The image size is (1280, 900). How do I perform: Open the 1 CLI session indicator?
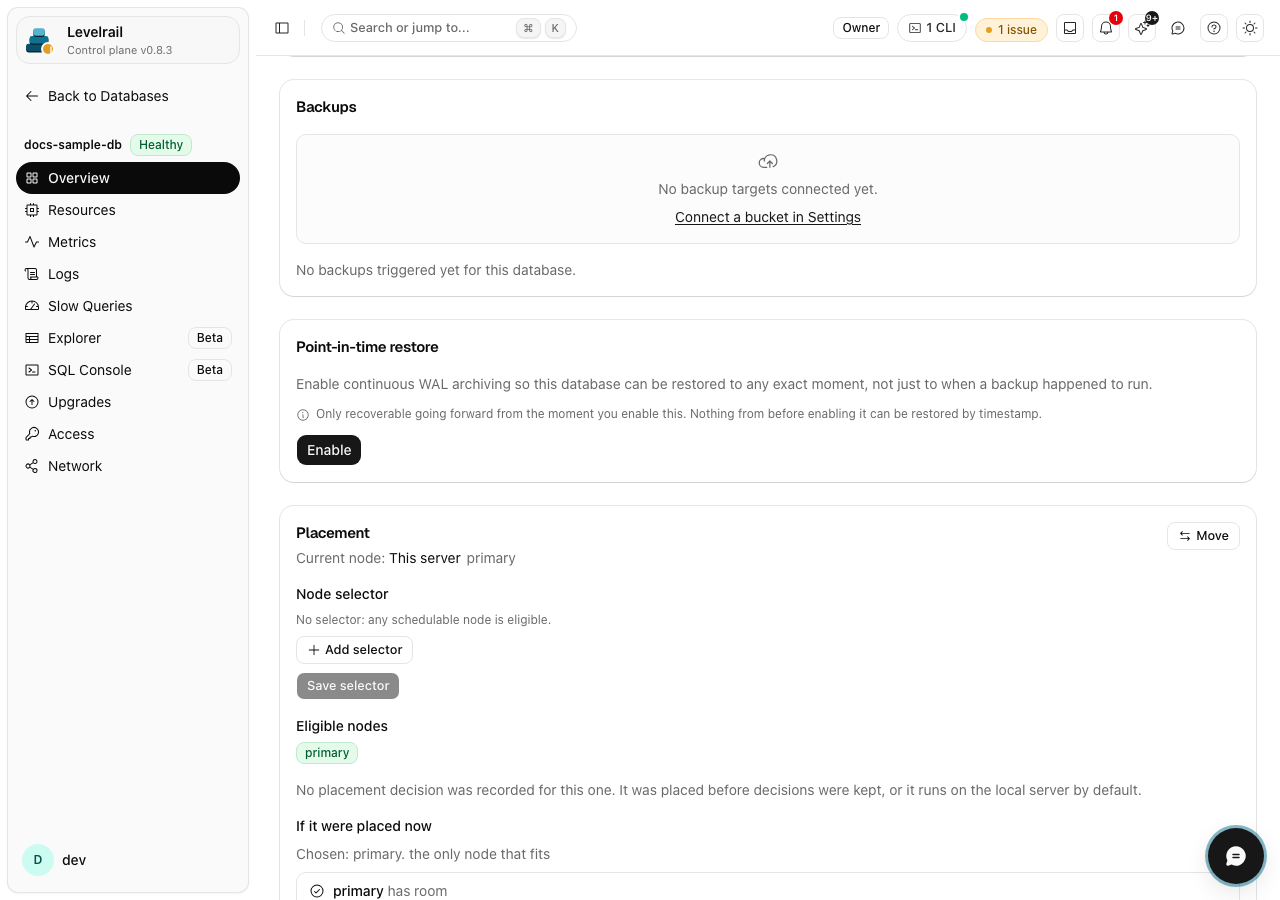932,28
